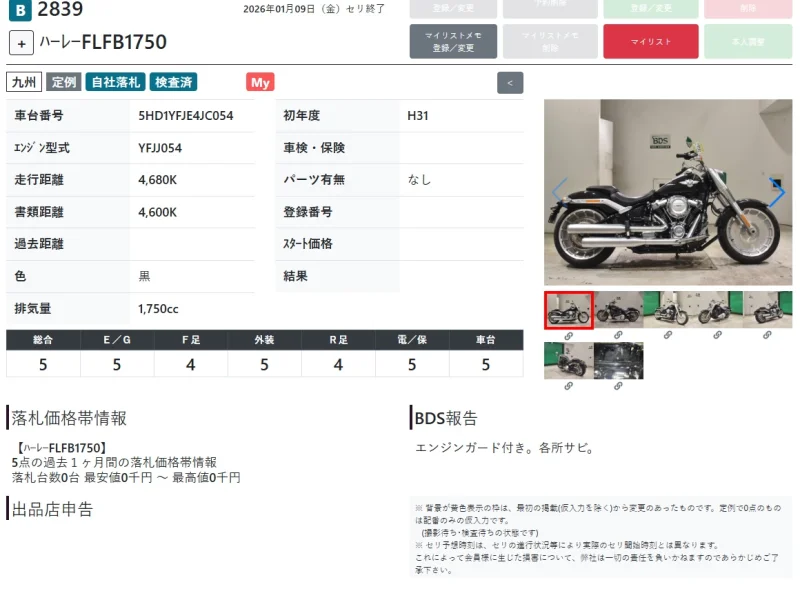Select the 九州 tag

coord(24,82)
